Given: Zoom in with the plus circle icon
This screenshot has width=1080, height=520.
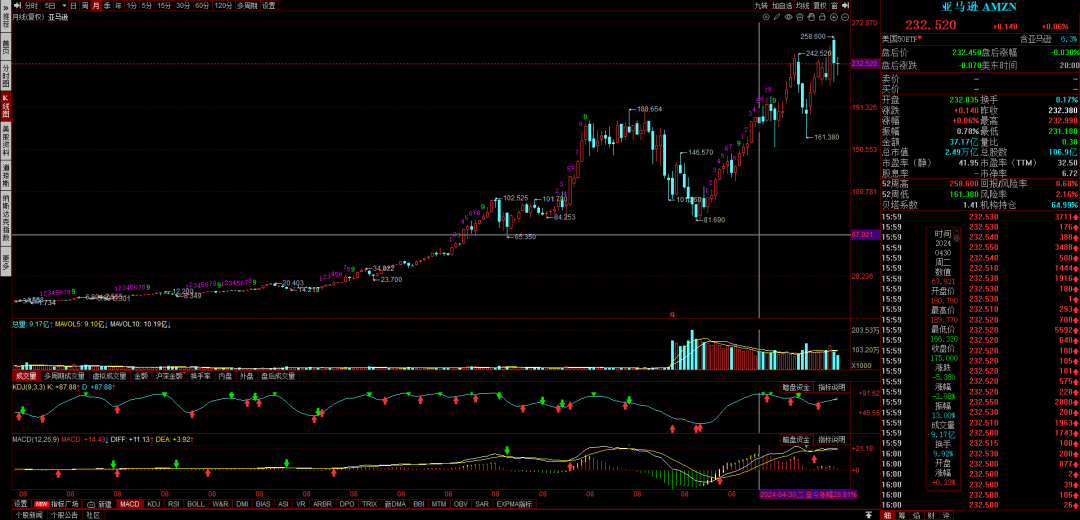Looking at the screenshot, I should coord(836,17).
